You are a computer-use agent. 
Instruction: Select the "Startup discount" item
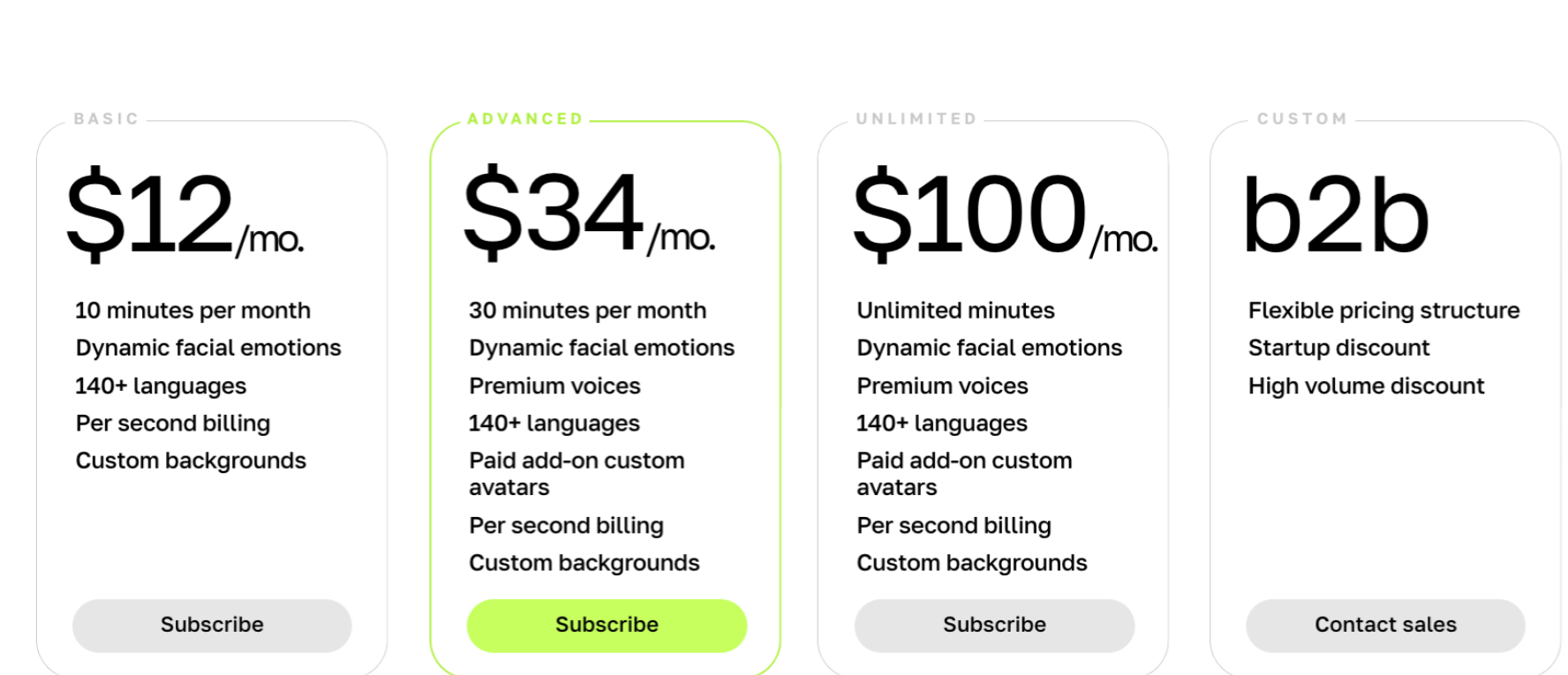tap(1338, 348)
